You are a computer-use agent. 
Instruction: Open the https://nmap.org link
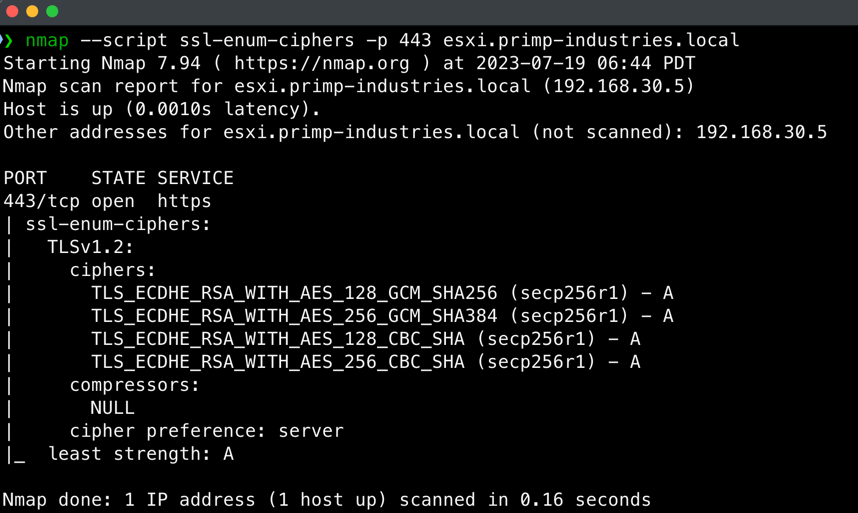(x=321, y=63)
